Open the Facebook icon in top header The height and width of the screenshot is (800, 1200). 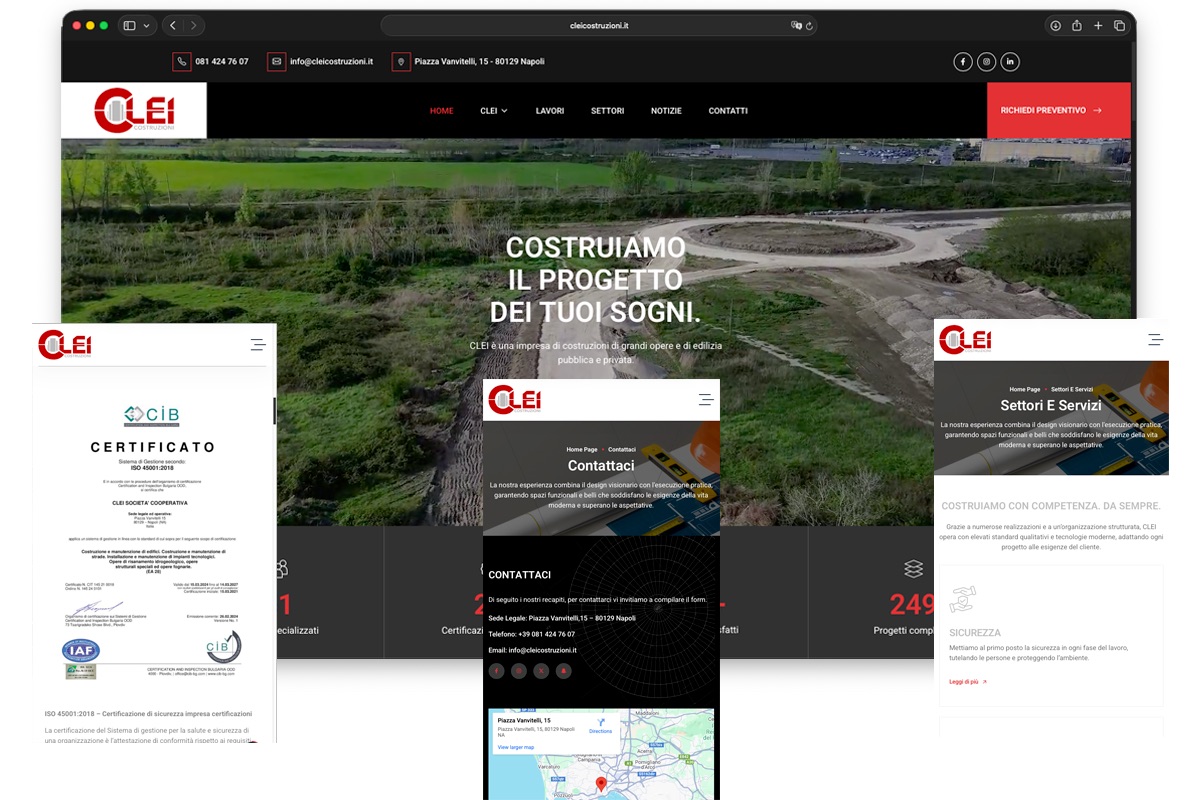962,62
